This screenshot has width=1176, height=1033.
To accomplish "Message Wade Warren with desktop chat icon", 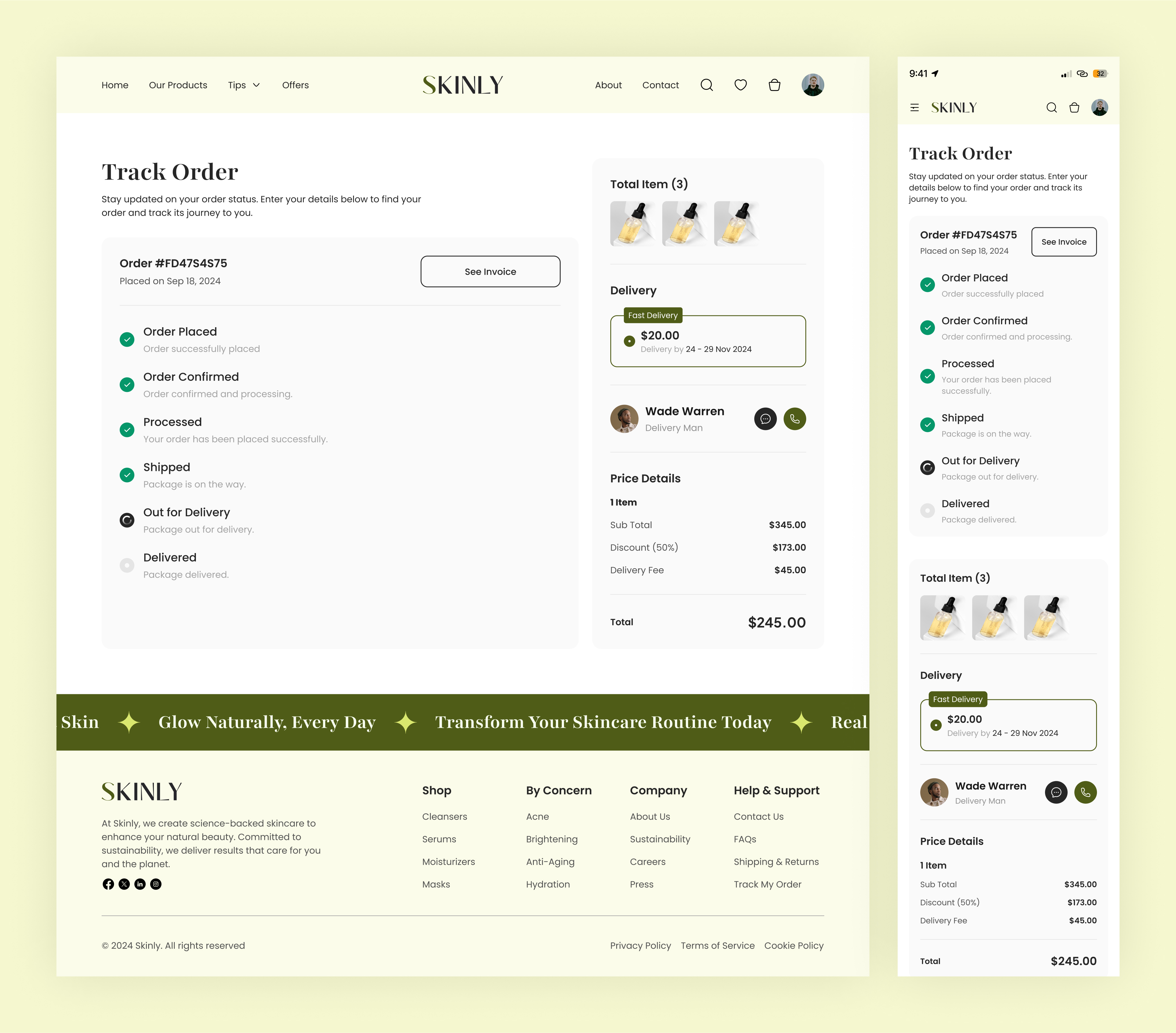I will pyautogui.click(x=765, y=419).
